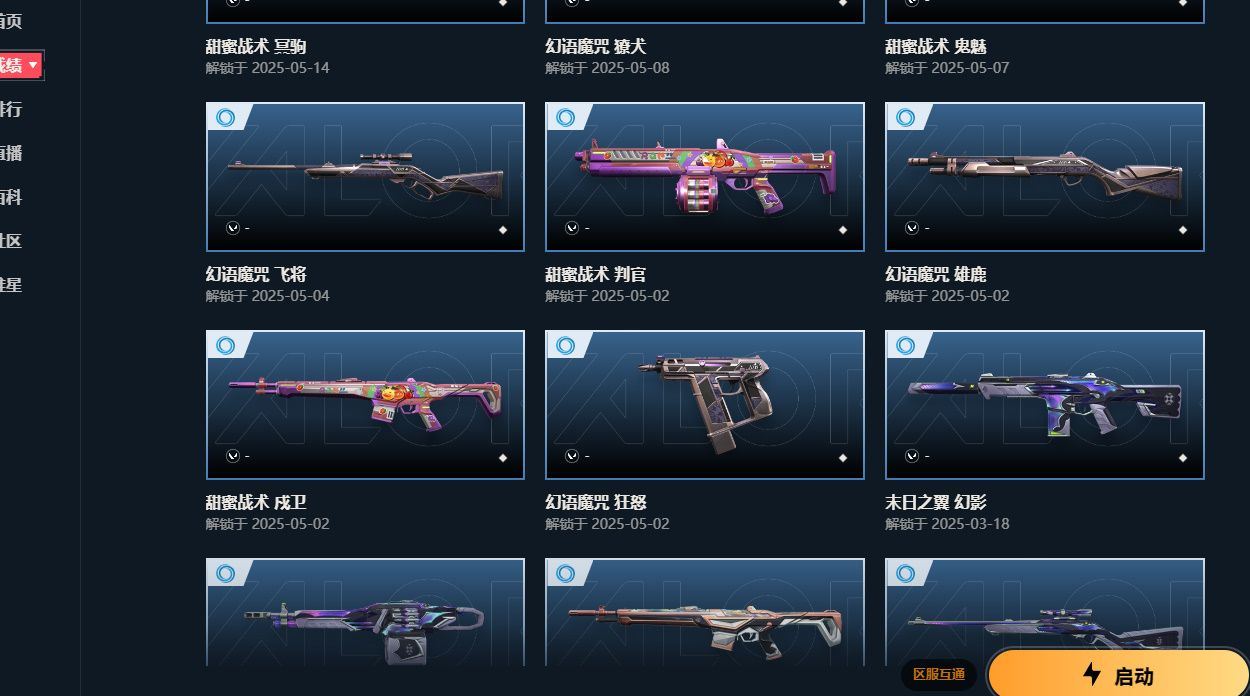This screenshot has width=1250, height=696.
Task: Open the 甜蜜战术 戍卫 skin title
Action: 256,502
